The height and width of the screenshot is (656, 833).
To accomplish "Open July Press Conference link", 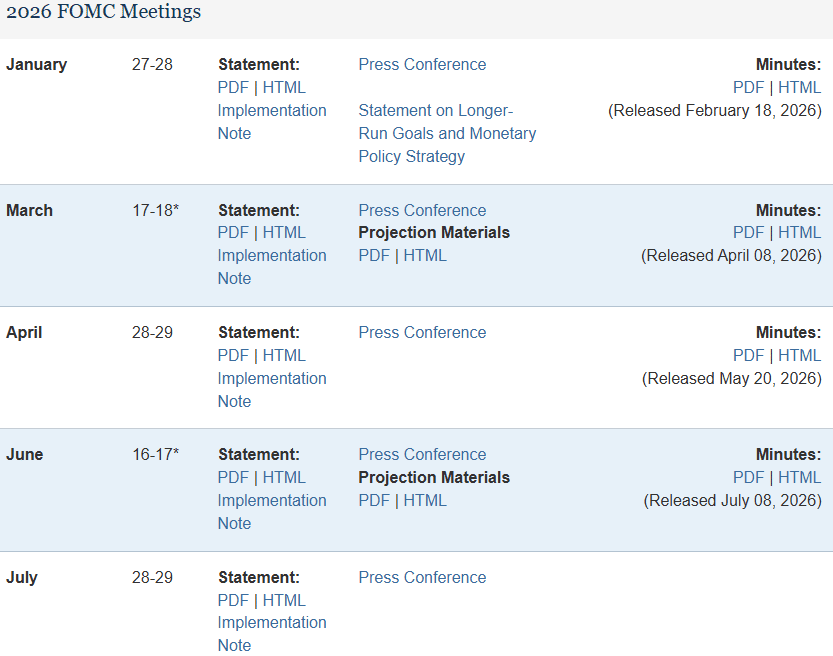I will point(422,577).
